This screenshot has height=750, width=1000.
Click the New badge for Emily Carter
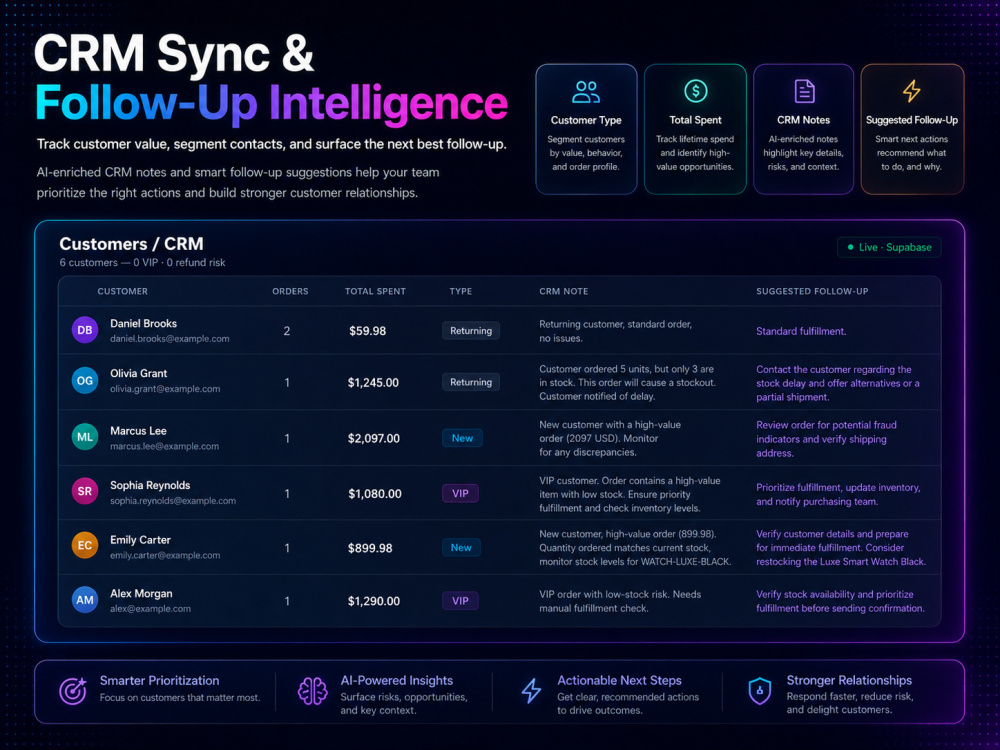[461, 548]
